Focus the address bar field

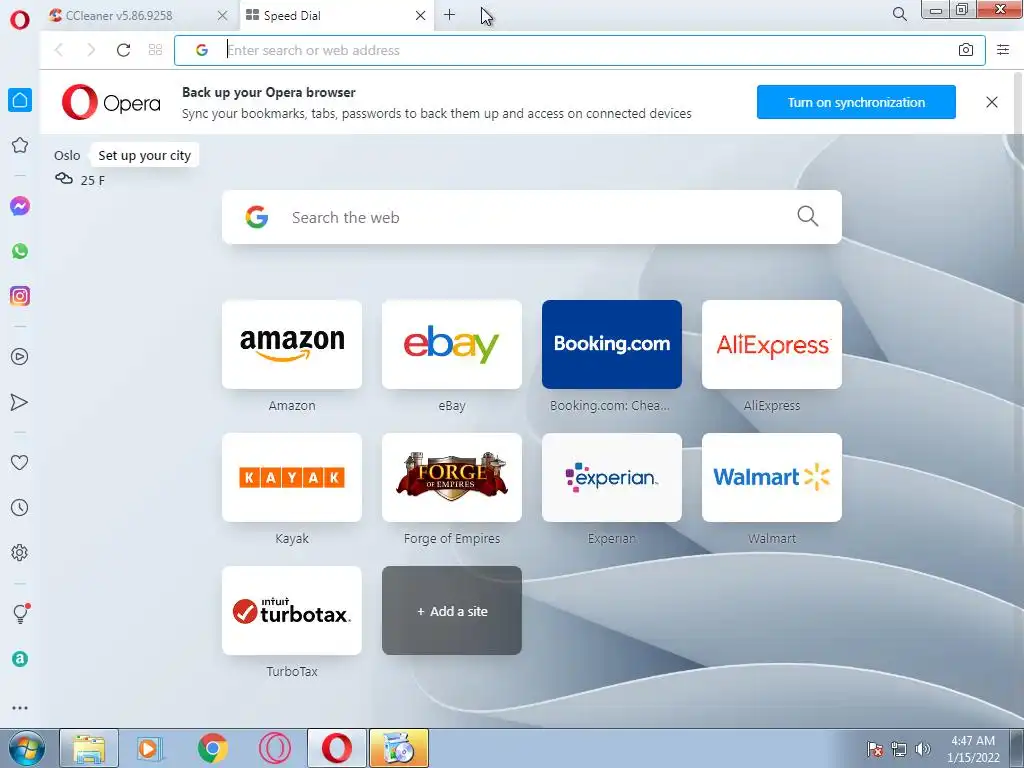point(579,50)
